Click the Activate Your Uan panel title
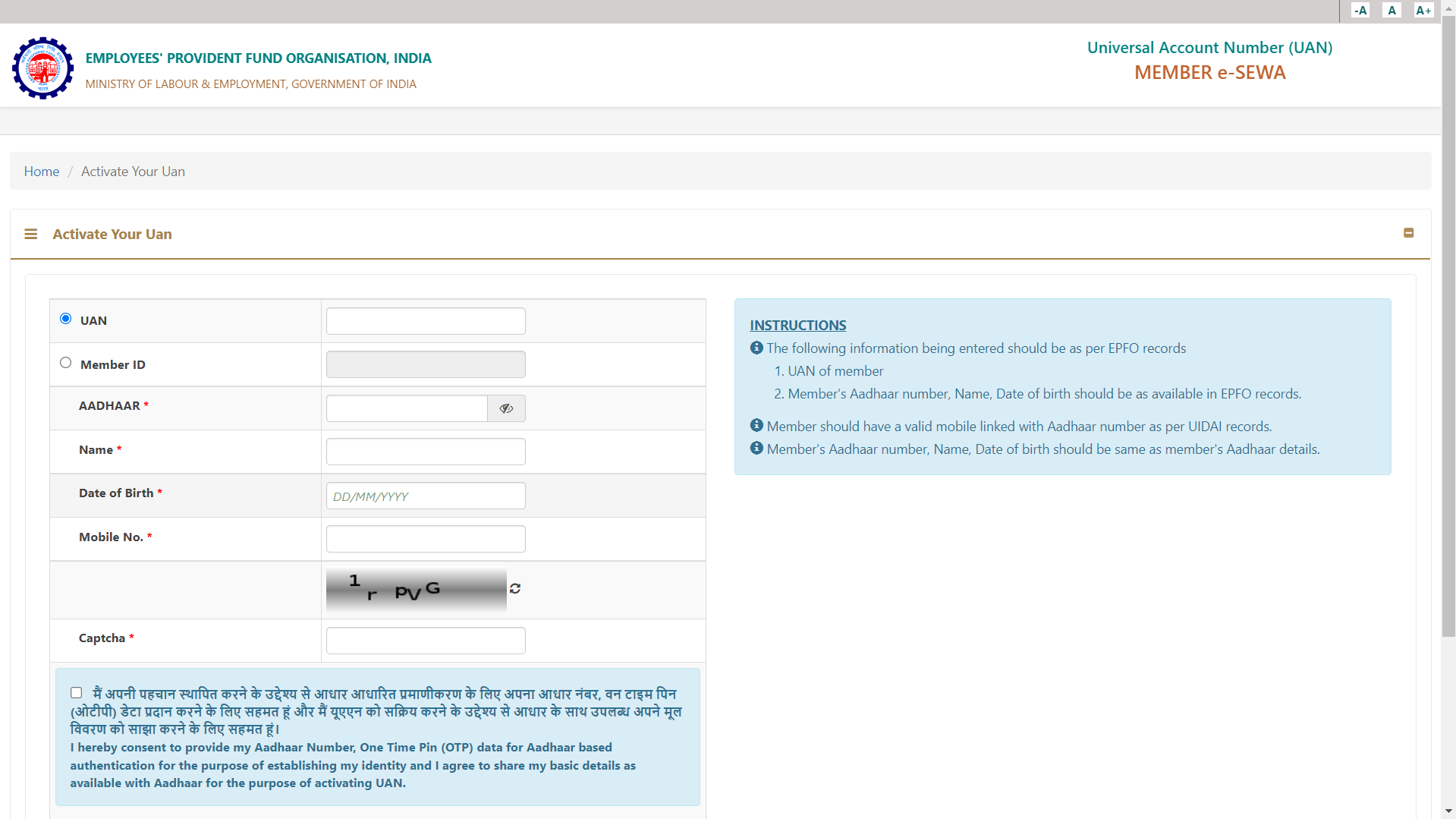Screen dimensions: 1456x819 [x=112, y=235]
